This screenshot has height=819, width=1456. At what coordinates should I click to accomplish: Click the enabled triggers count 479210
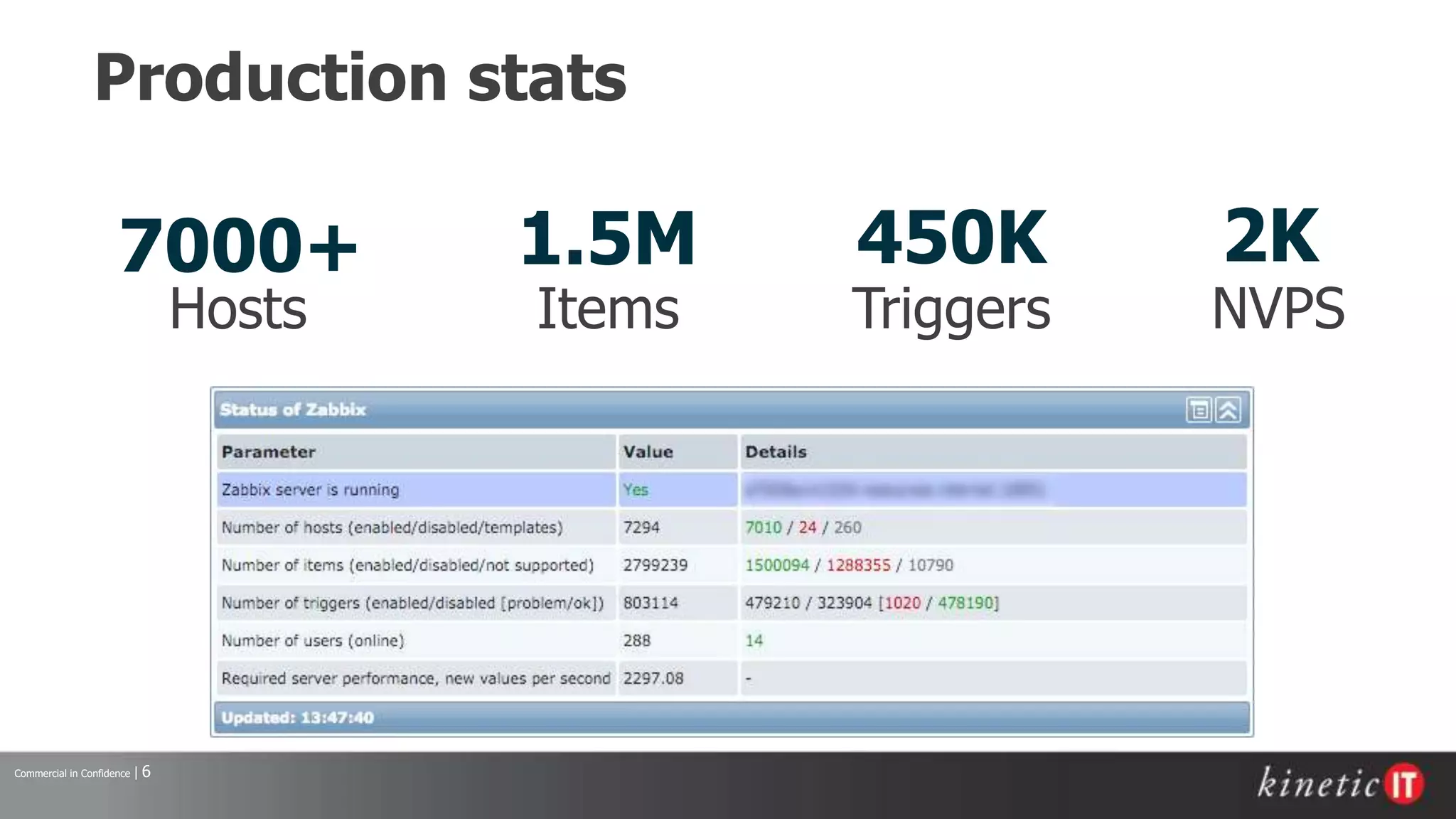click(773, 603)
